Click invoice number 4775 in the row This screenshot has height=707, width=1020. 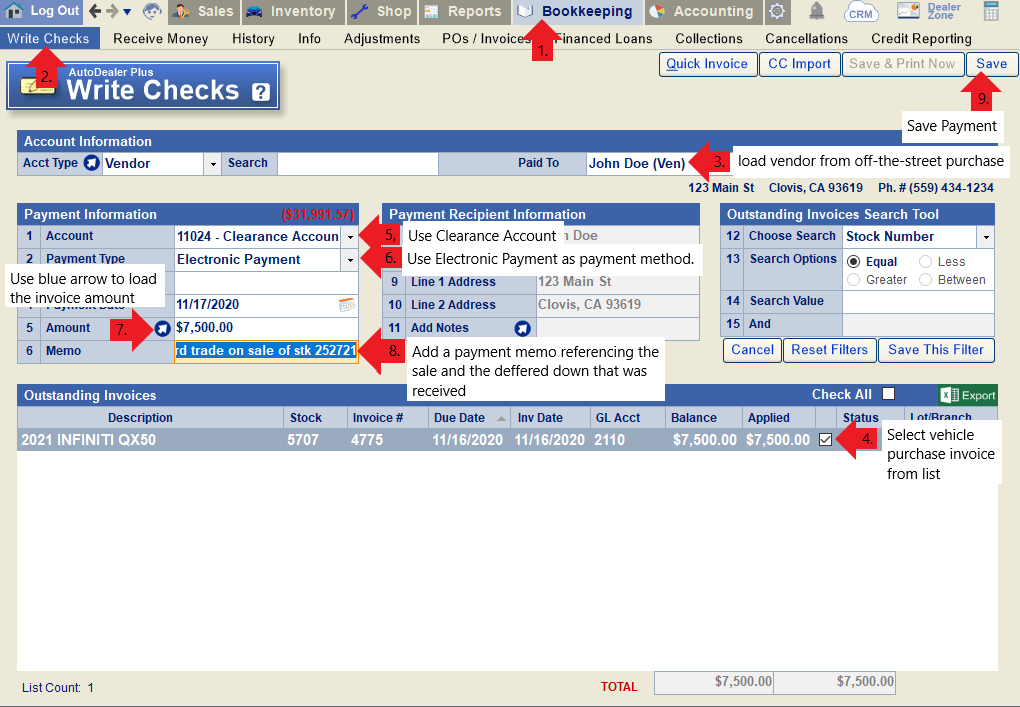pos(367,440)
